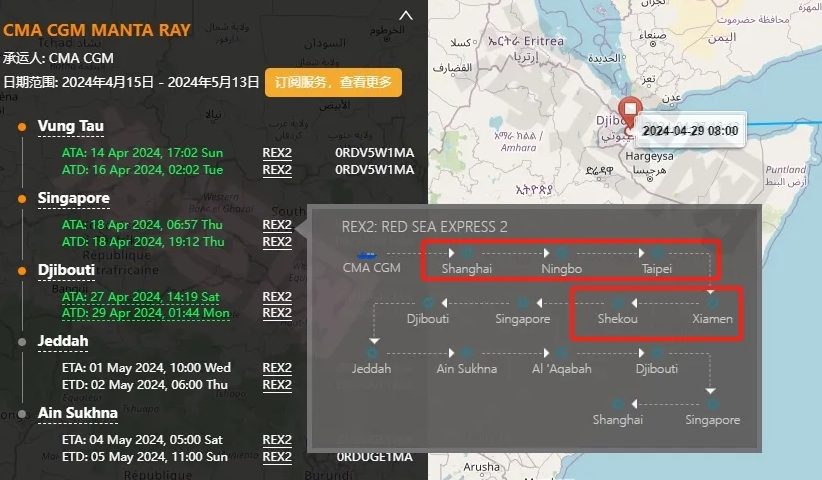Click the Djibouti ATD 29 Apr 2024 time
Viewport: 822px width, 480px height.
(x=146, y=313)
